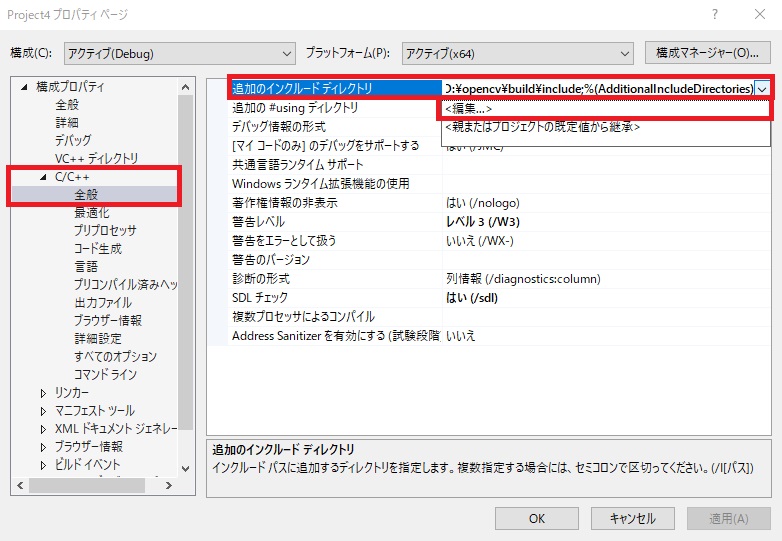Viewport: 782px width, 541px height.
Task: Click the tree scrollbar down arrow
Action: point(186,469)
